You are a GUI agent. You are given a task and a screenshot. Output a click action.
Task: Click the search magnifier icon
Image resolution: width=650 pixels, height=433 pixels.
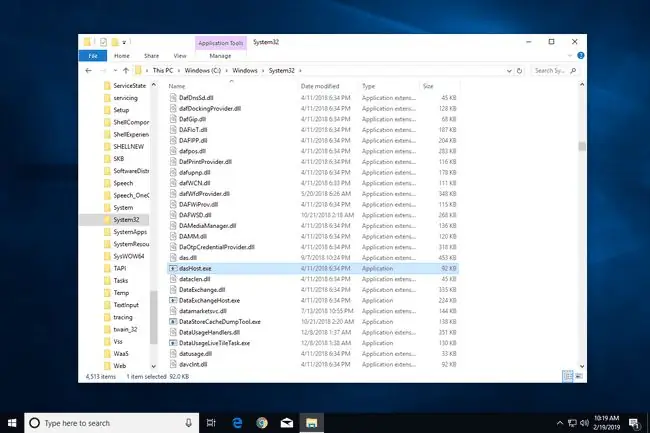[573, 71]
